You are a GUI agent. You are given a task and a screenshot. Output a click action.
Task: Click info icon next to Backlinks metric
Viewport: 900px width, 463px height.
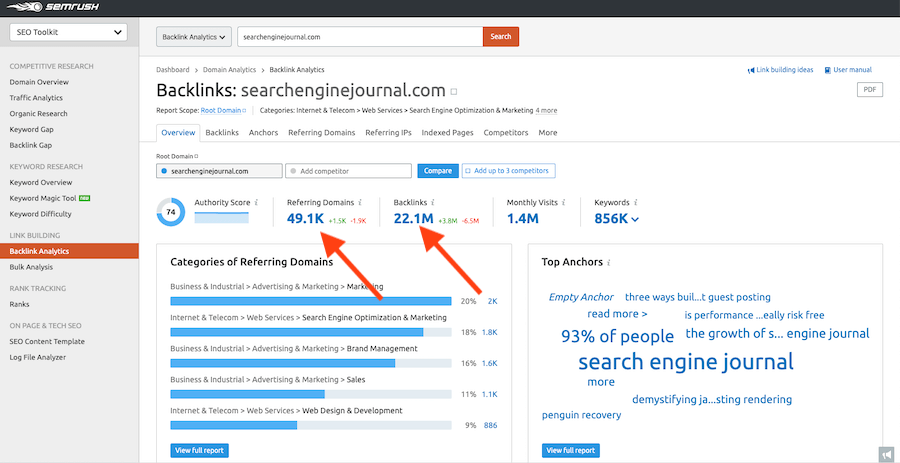point(432,203)
